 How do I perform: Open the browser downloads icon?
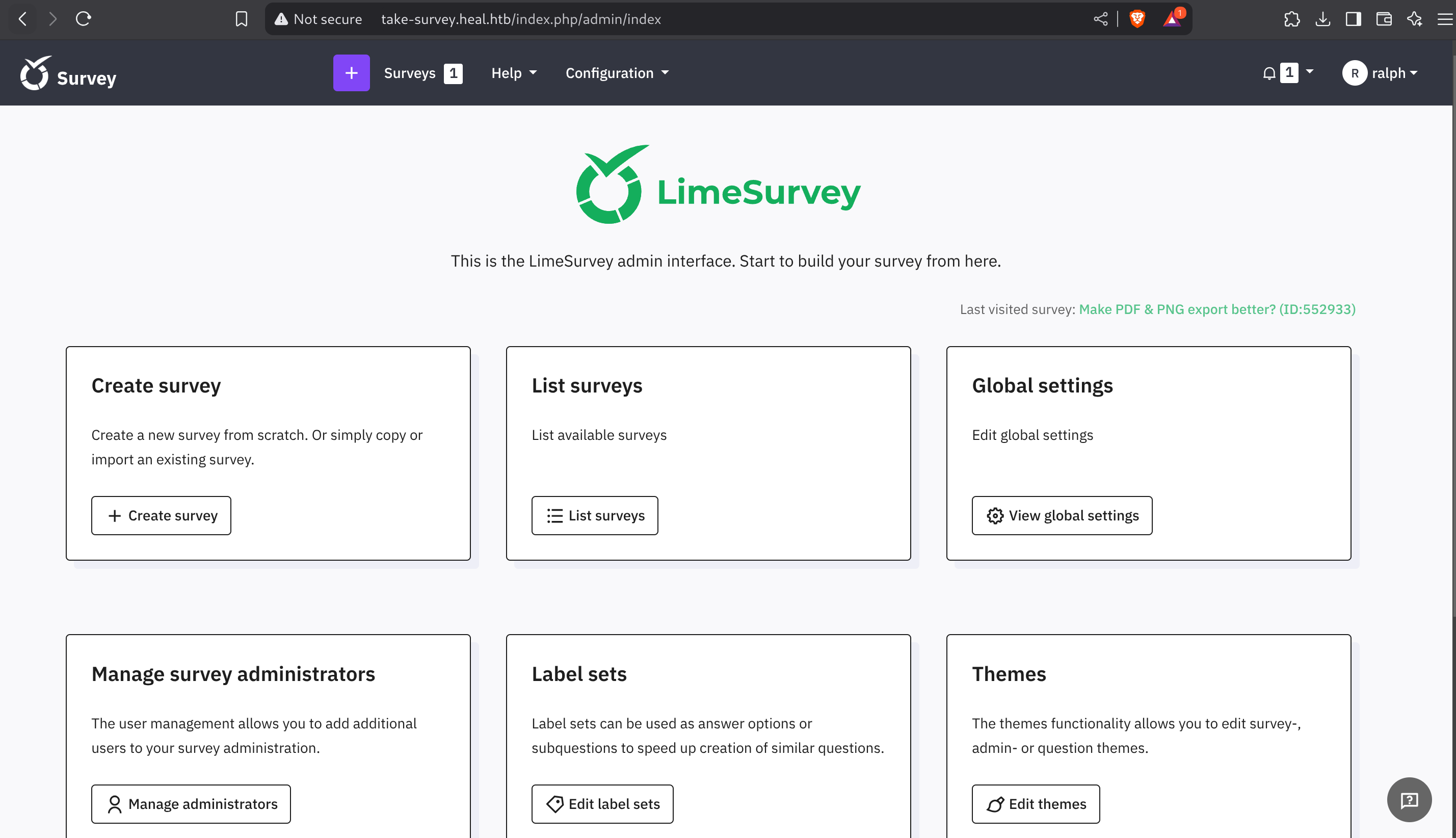click(1322, 19)
